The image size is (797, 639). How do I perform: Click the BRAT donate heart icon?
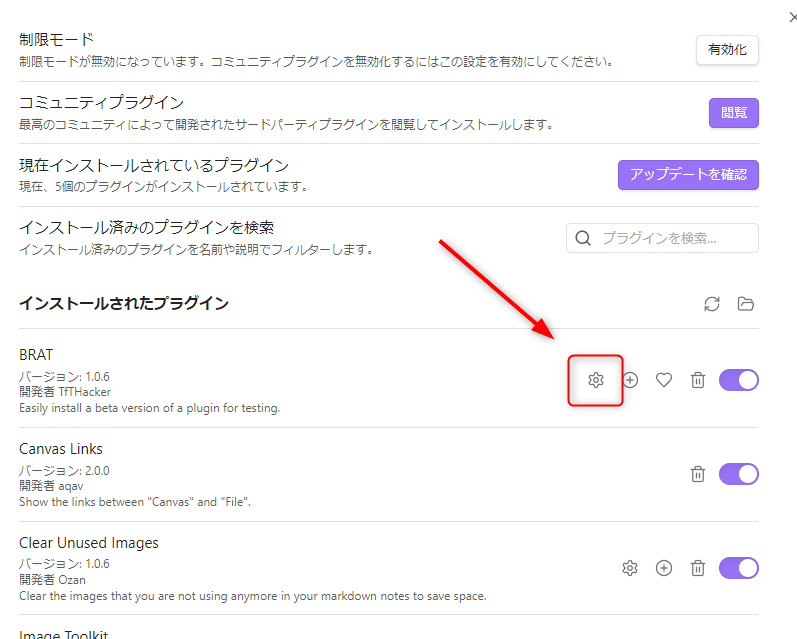click(664, 380)
